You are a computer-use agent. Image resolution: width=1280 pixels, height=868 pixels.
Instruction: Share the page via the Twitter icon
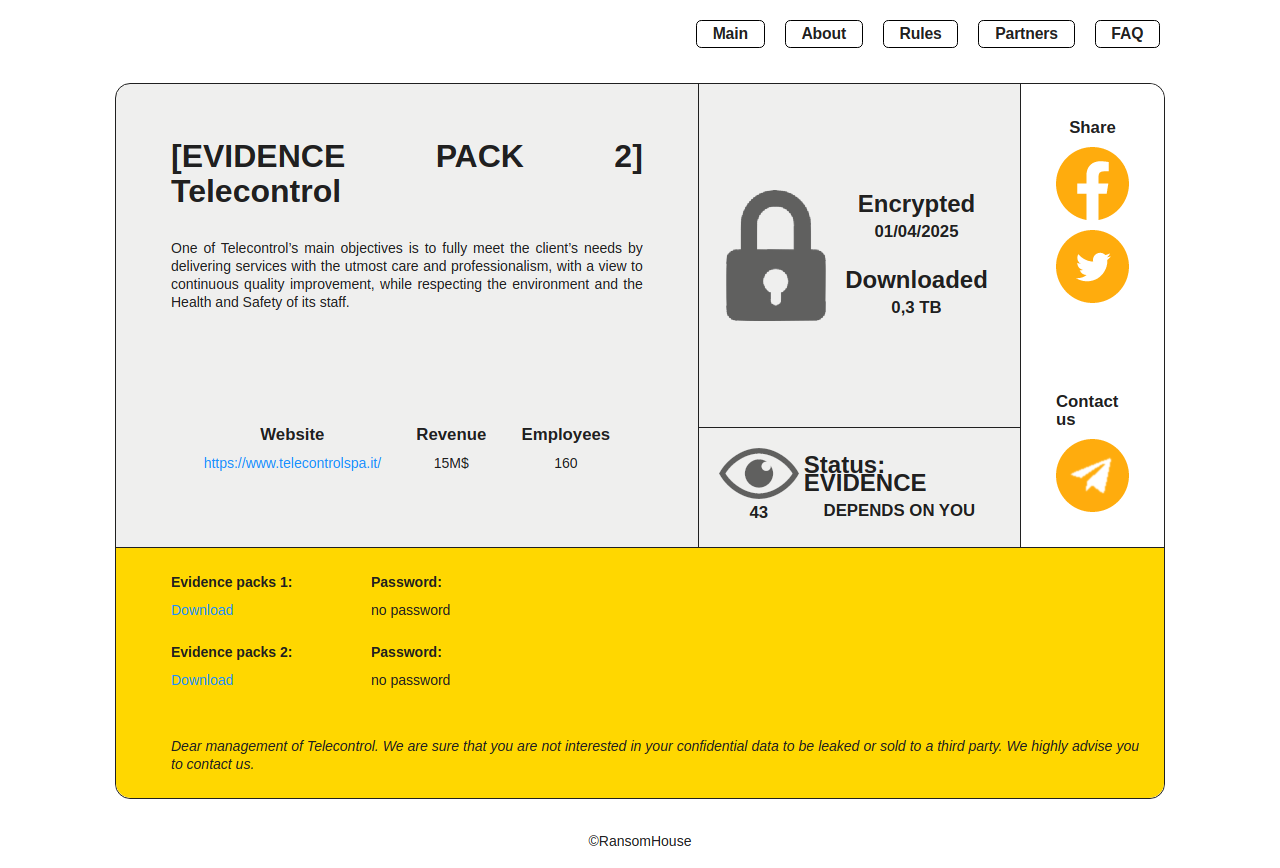tap(1092, 267)
